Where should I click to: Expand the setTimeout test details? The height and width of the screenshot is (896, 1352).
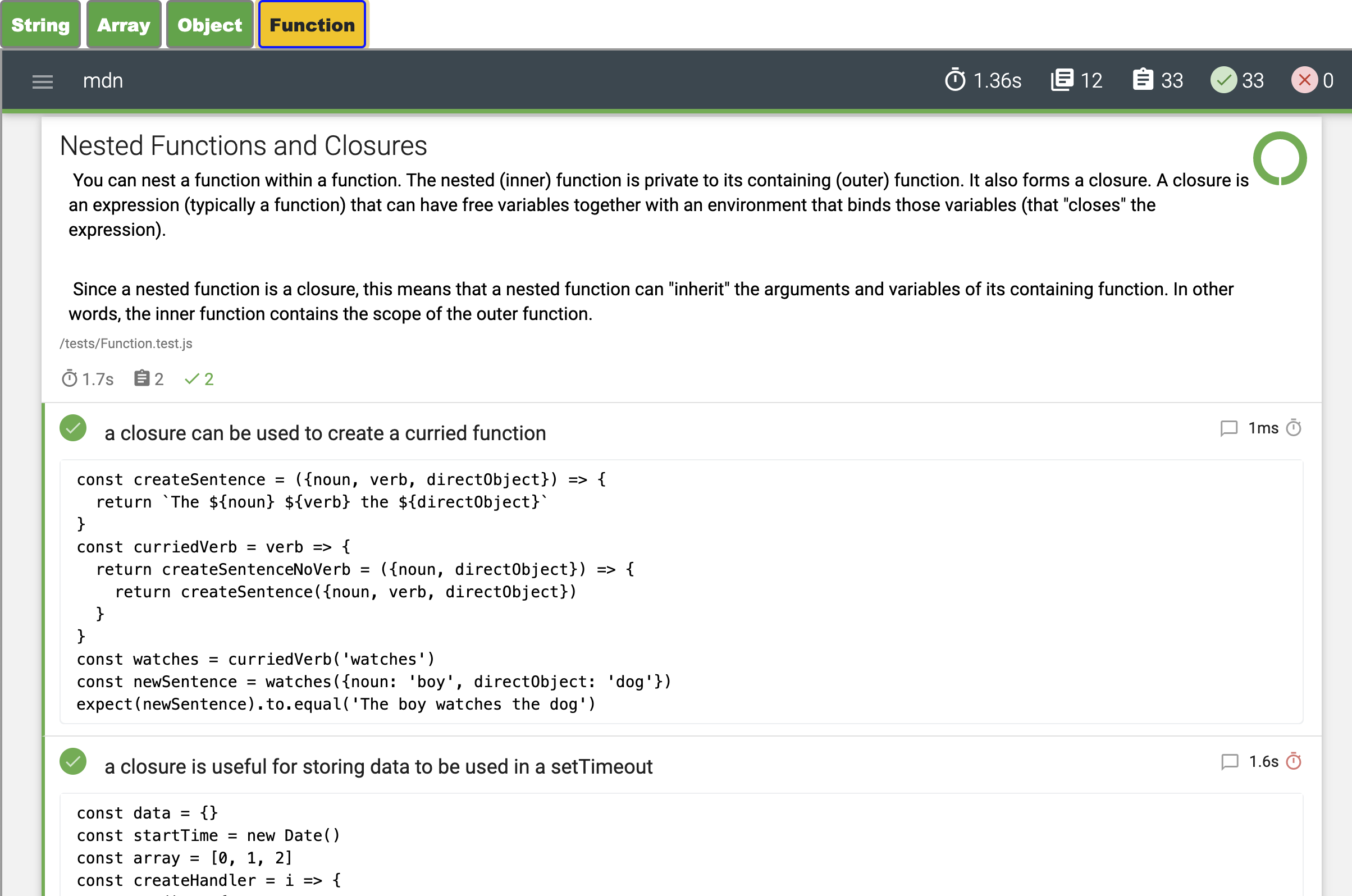coord(379,766)
